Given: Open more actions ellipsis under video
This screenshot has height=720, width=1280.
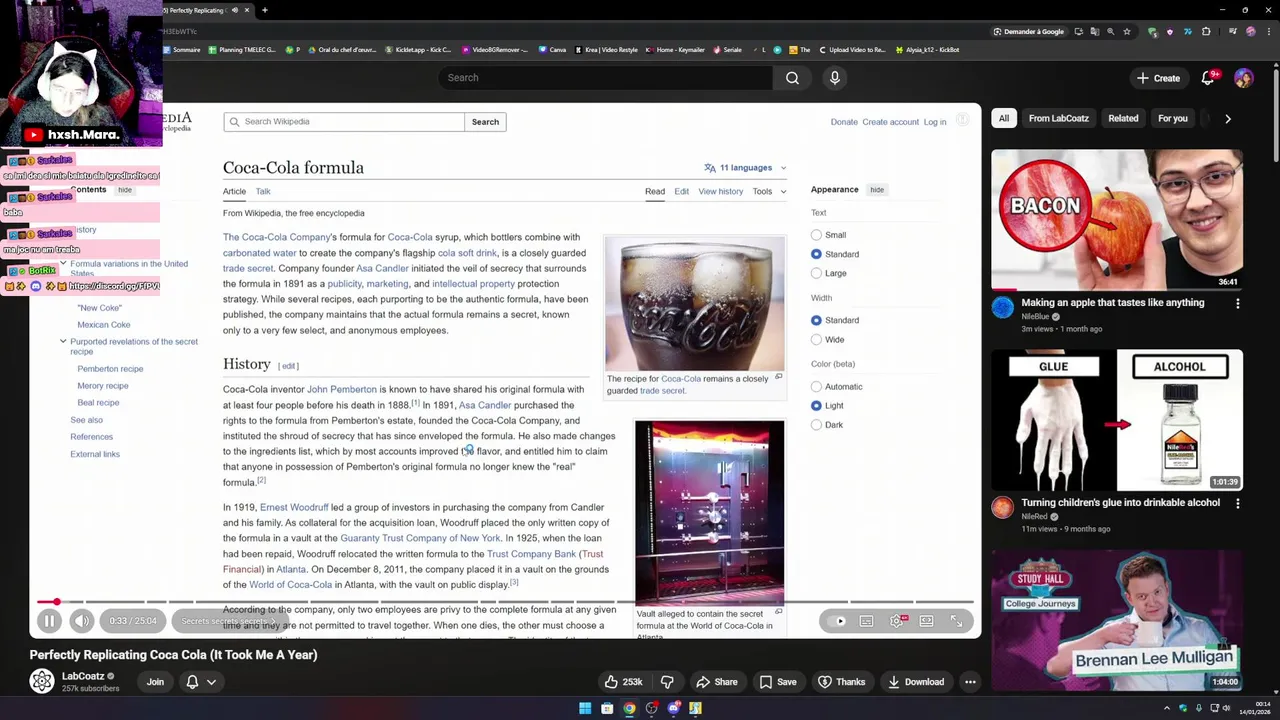Looking at the screenshot, I should [x=970, y=682].
